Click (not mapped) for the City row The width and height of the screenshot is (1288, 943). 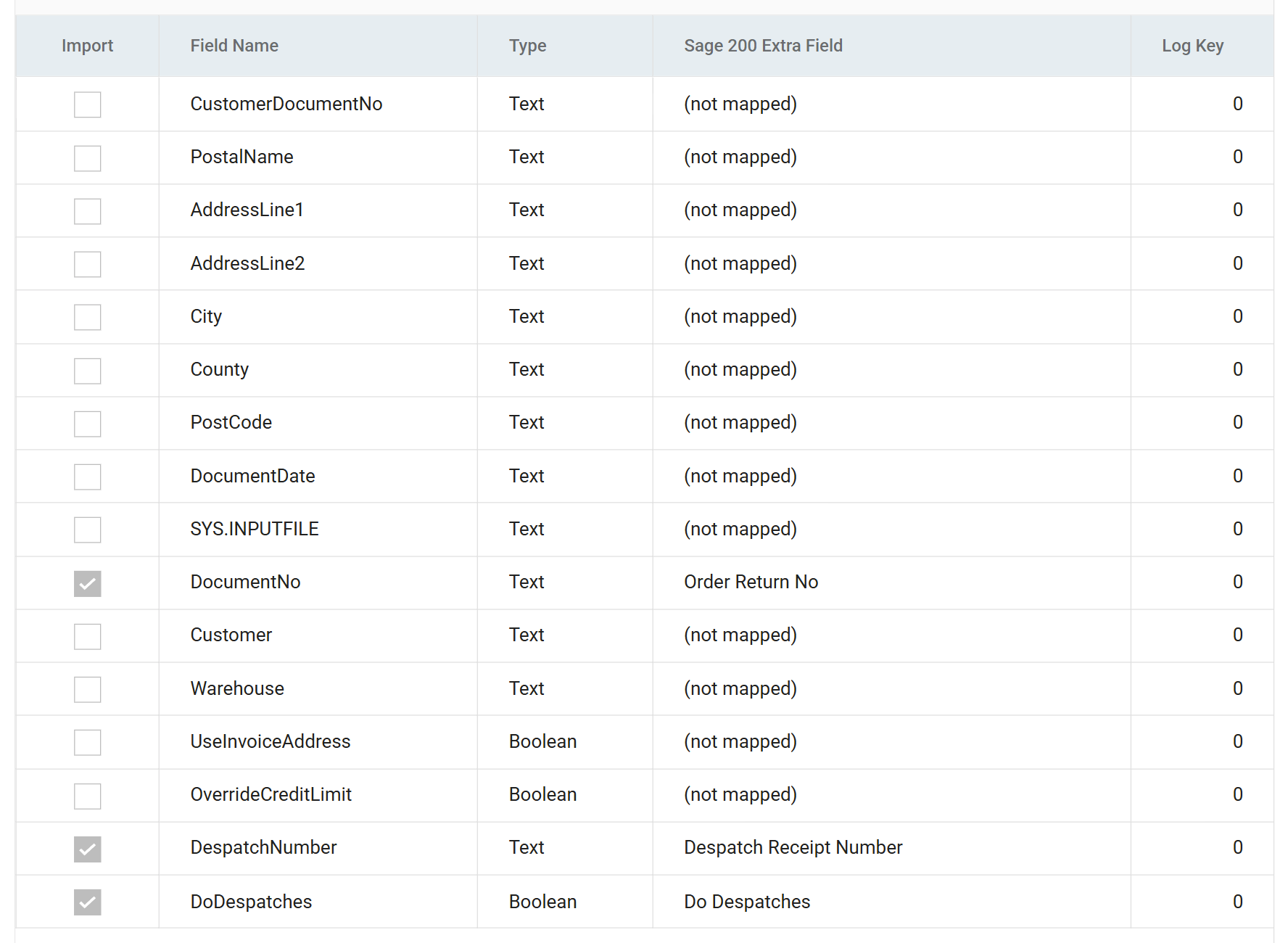coord(740,316)
